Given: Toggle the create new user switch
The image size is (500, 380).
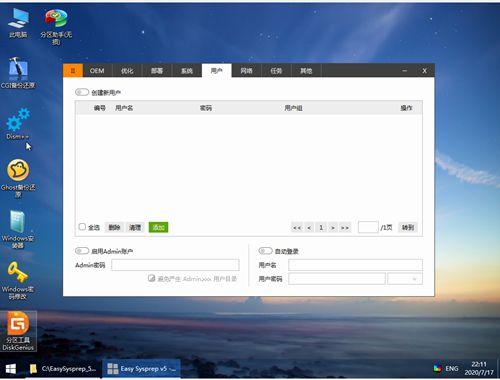Looking at the screenshot, I should coord(82,92).
